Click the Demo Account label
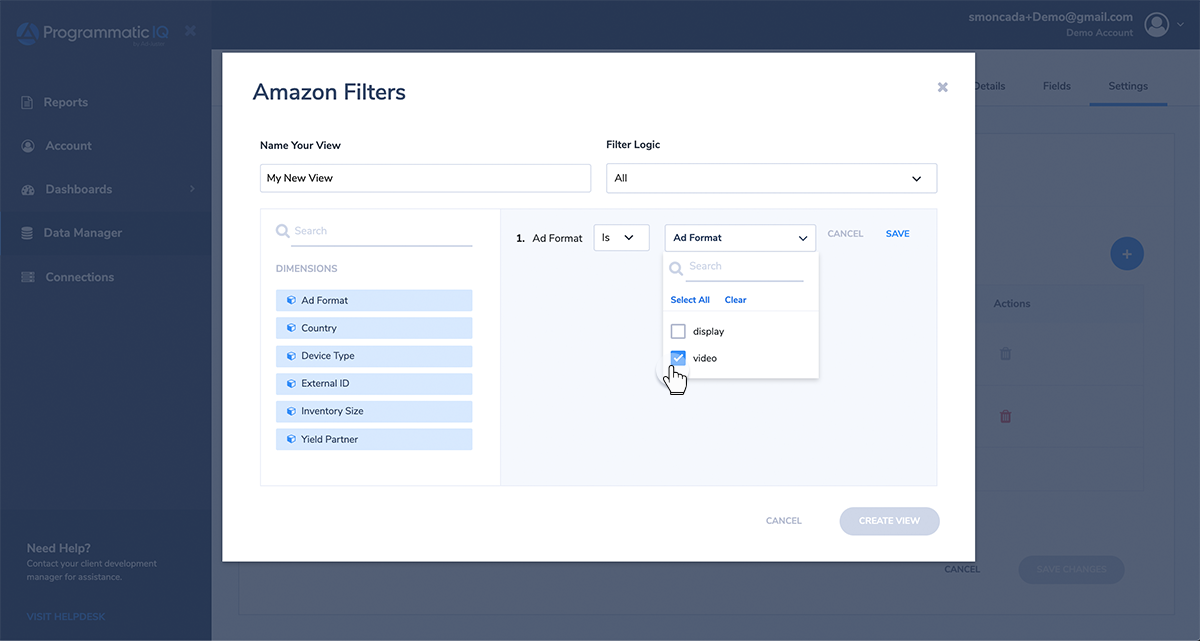This screenshot has width=1200, height=641. click(x=1100, y=33)
